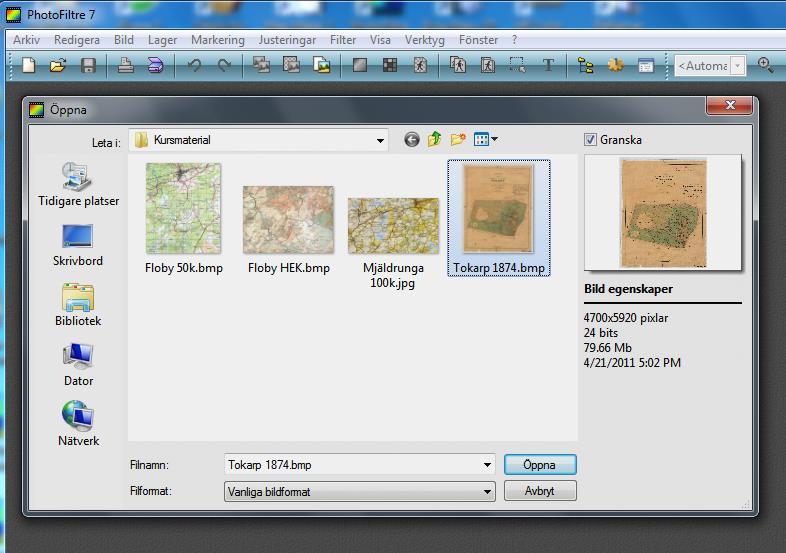Open the Lager menu

[x=162, y=40]
